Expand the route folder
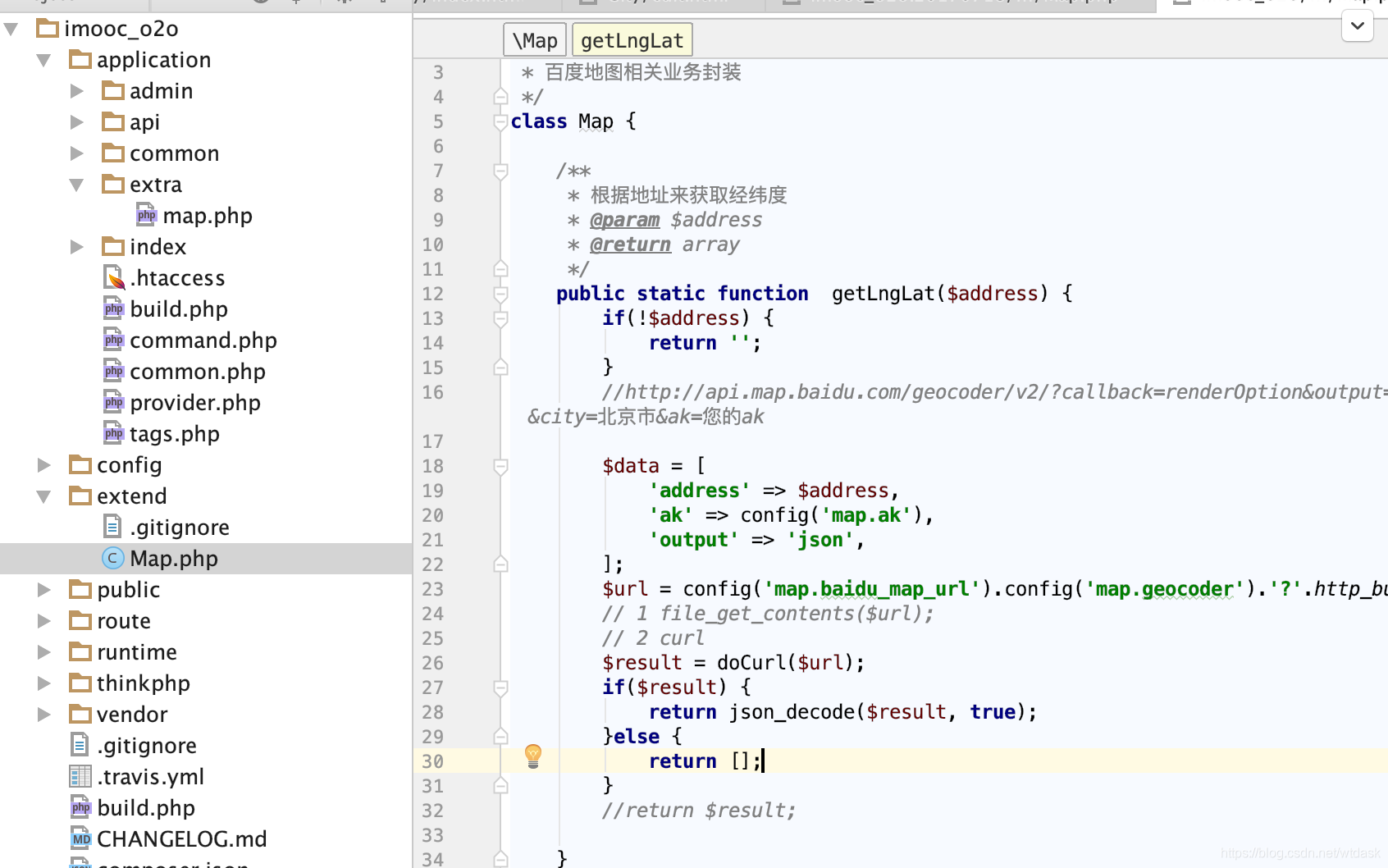 click(x=44, y=621)
